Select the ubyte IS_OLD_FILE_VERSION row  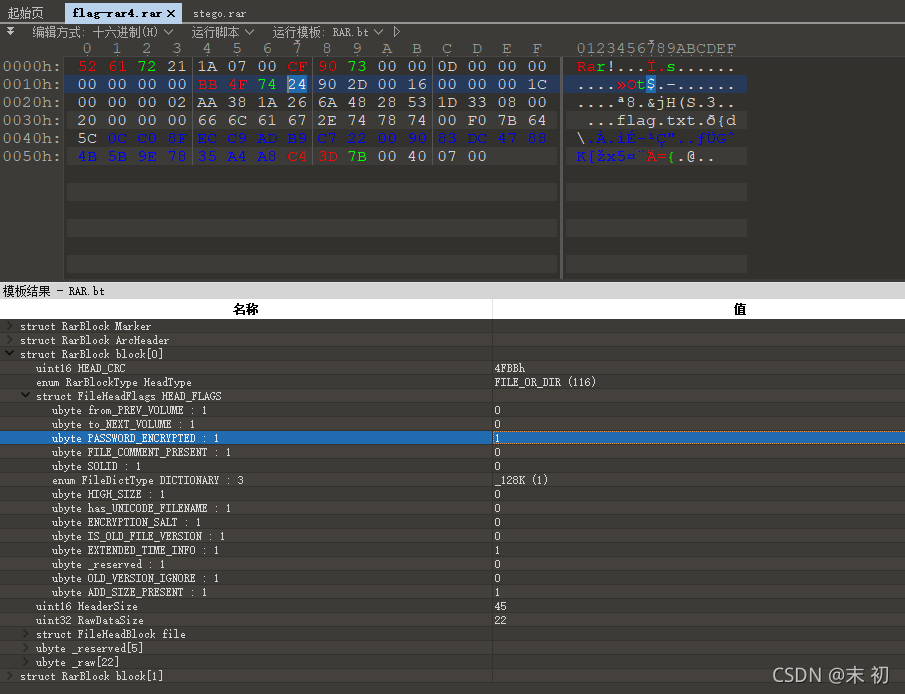(452, 536)
